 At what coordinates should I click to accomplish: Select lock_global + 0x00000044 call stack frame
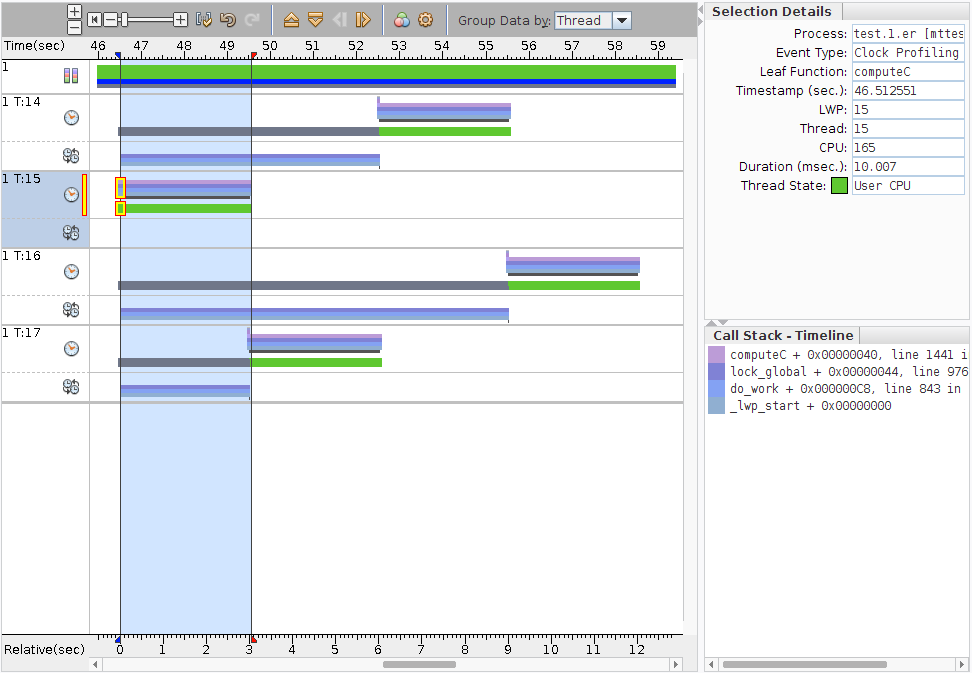(x=848, y=372)
